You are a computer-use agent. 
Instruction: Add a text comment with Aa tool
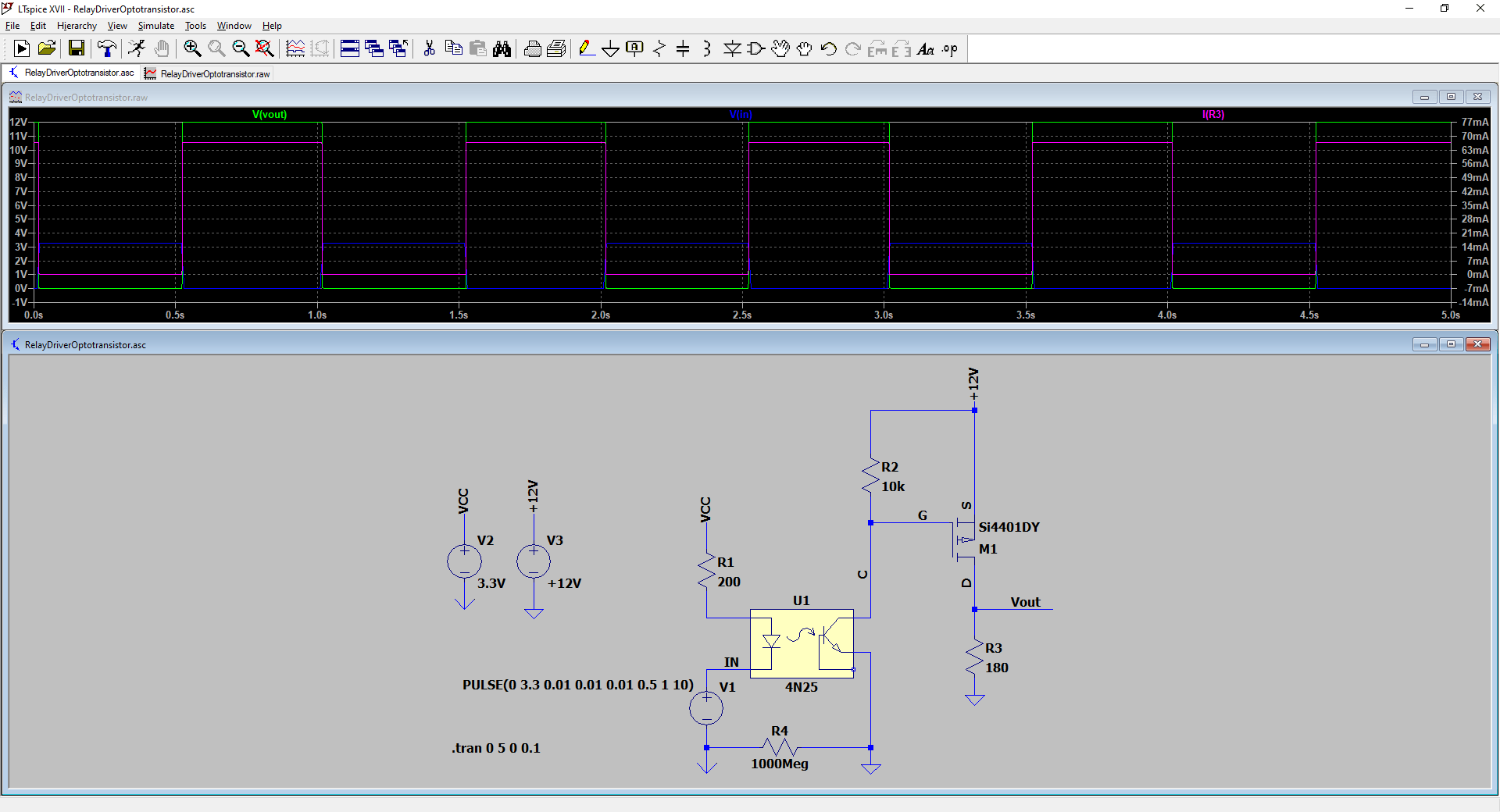click(927, 48)
